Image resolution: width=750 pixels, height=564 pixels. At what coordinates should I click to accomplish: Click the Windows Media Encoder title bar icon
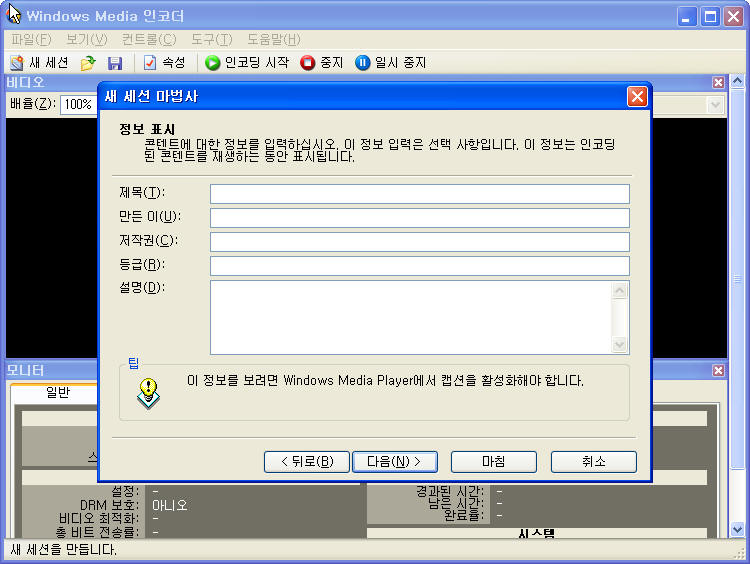pyautogui.click(x=14, y=14)
